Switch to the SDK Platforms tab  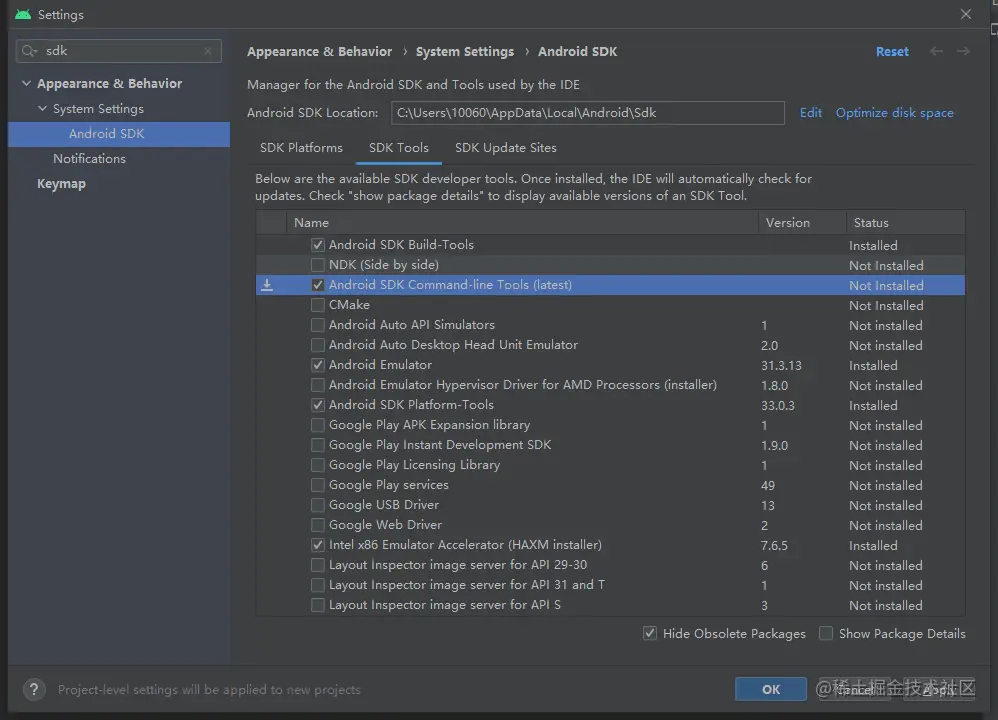(x=301, y=148)
